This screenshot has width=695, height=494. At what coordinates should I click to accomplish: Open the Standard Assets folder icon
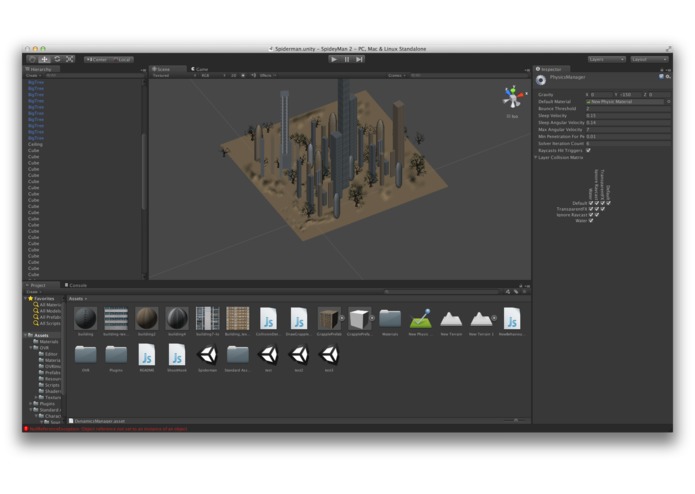click(238, 354)
